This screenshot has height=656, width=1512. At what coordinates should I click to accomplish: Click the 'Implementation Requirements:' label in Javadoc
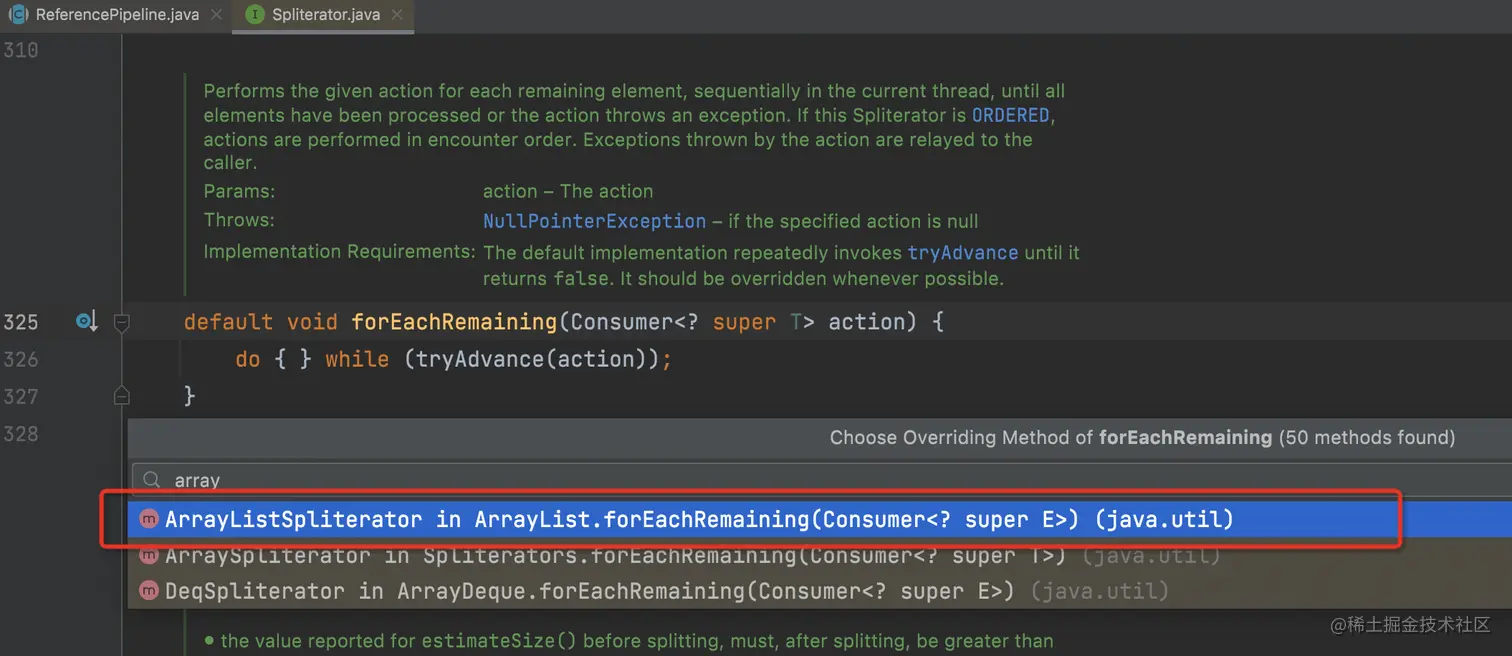pos(339,251)
